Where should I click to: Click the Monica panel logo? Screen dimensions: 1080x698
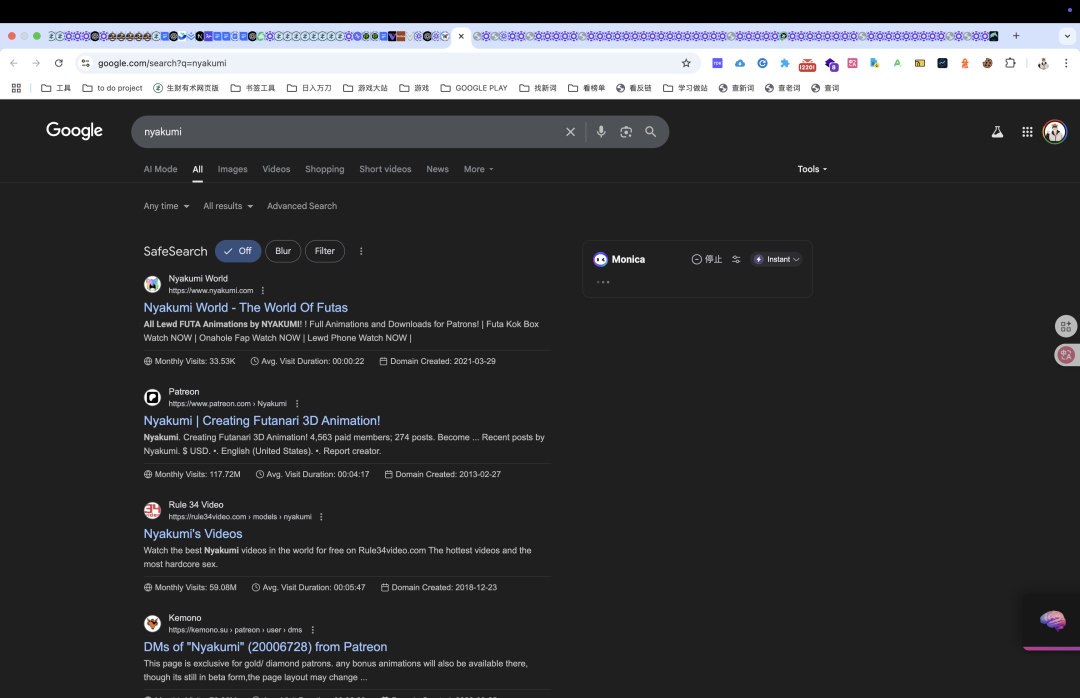(x=601, y=259)
